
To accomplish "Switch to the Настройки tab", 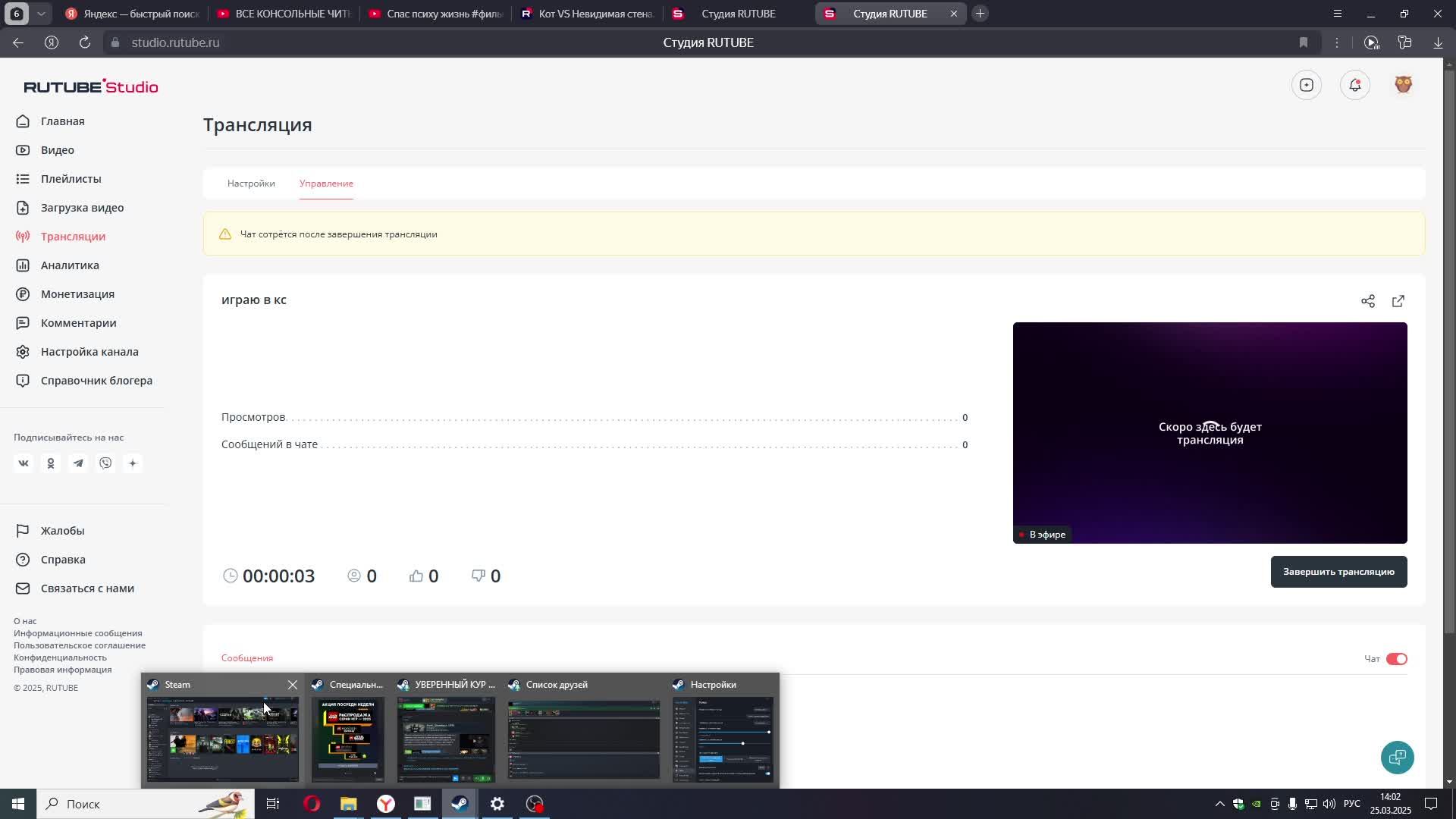I will pos(251,184).
